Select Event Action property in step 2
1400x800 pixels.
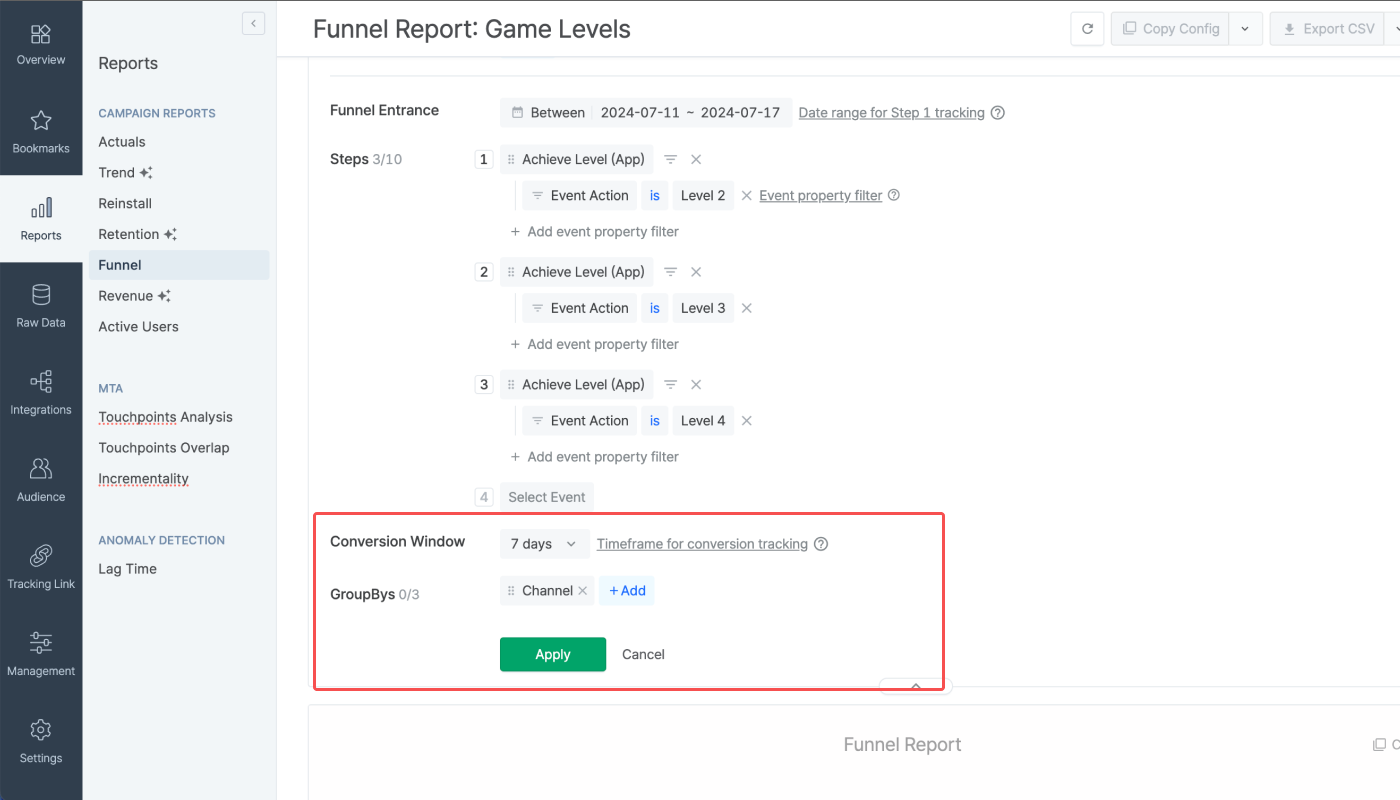coord(579,308)
